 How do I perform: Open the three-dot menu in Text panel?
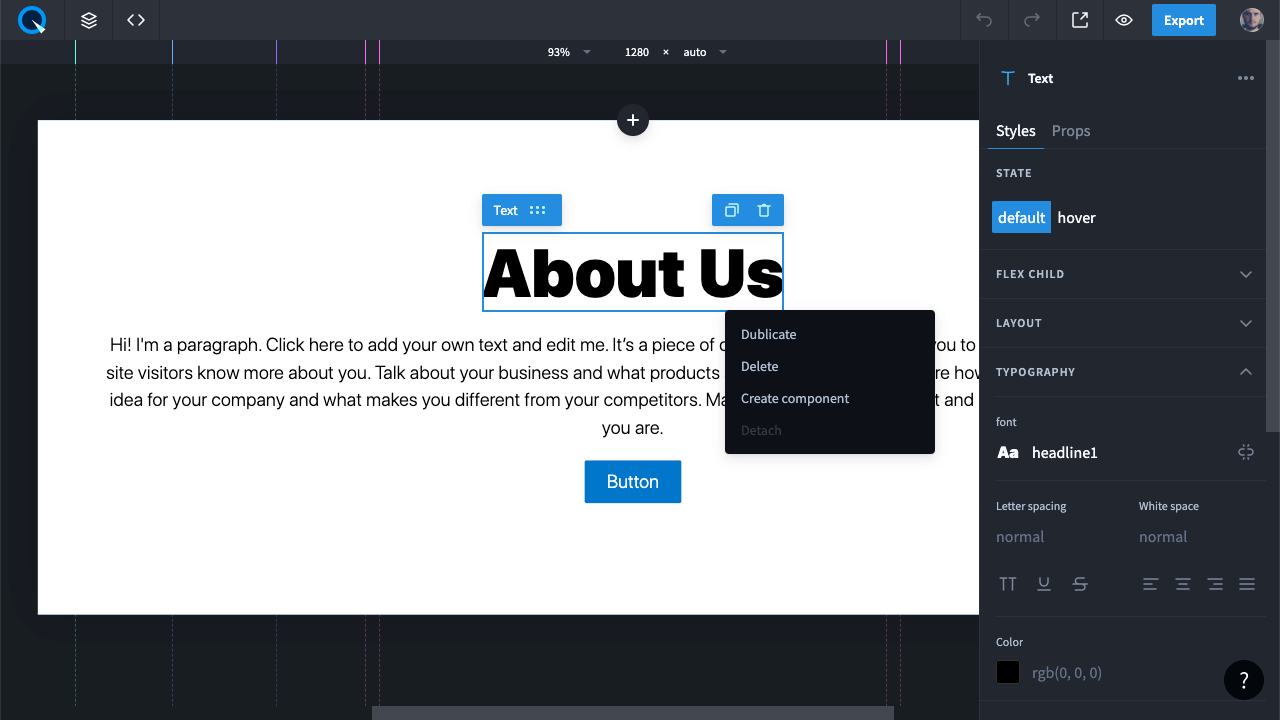(1245, 78)
